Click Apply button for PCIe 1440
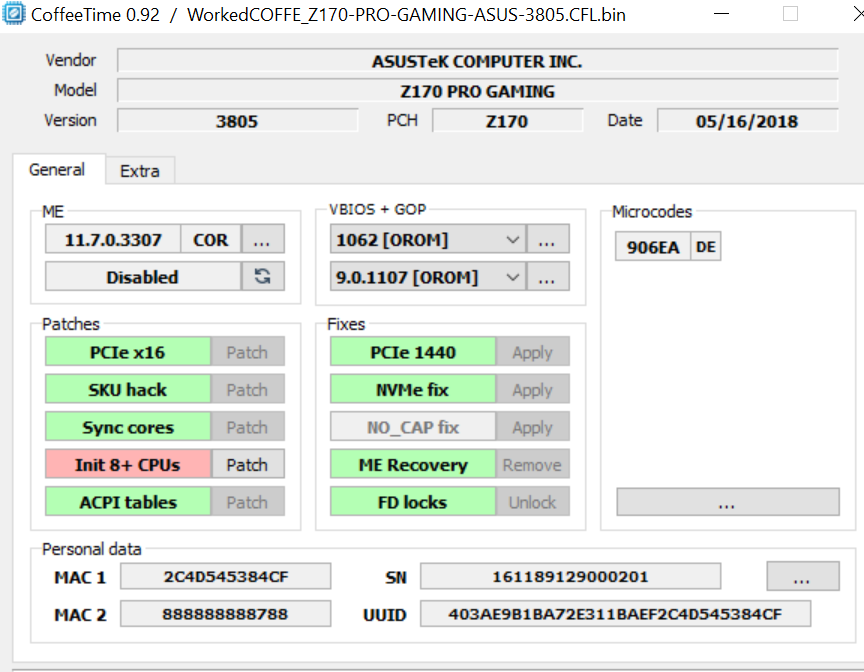Viewport: 864px width, 672px height. 532,351
